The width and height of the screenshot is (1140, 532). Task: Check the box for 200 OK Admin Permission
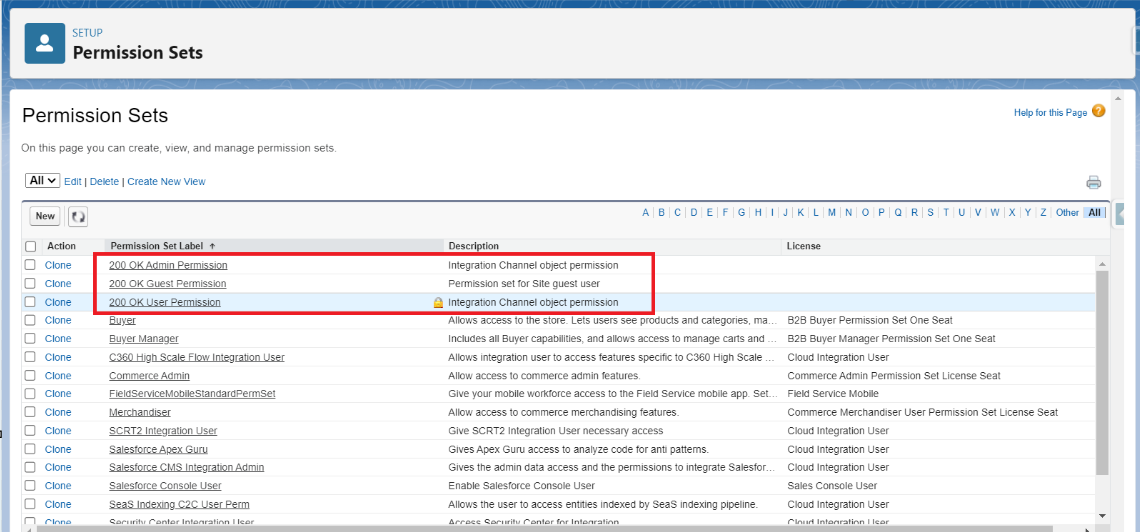(31, 265)
